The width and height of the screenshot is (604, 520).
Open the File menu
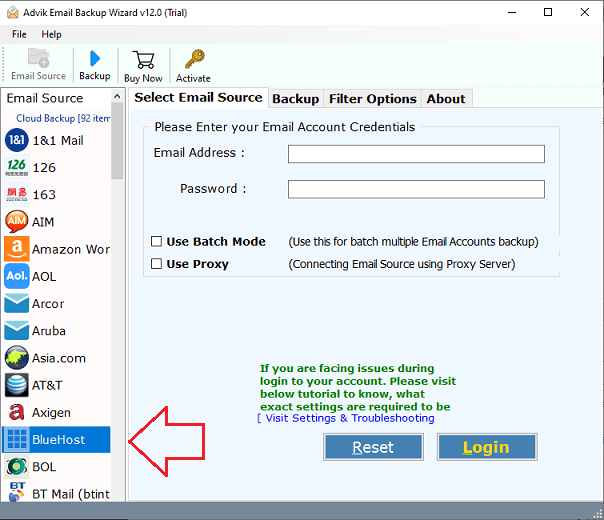[19, 34]
